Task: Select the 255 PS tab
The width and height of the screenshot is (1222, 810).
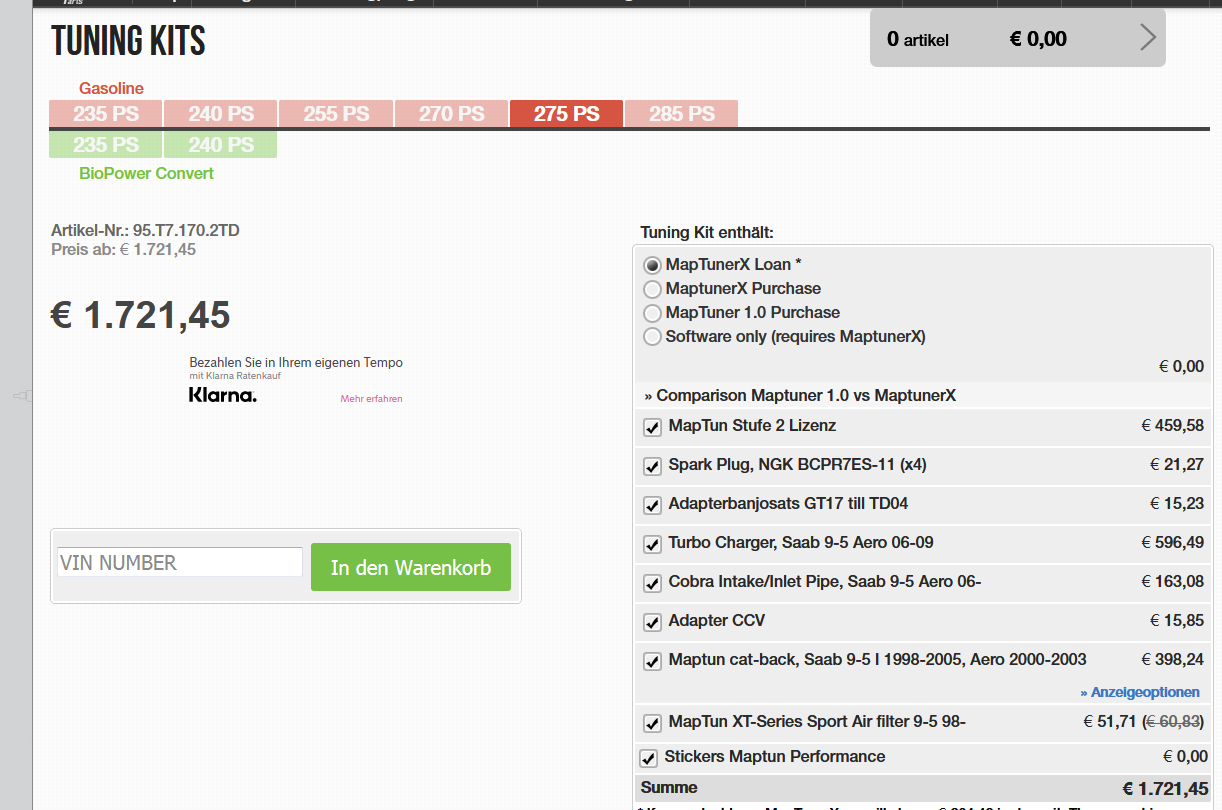Action: point(336,114)
